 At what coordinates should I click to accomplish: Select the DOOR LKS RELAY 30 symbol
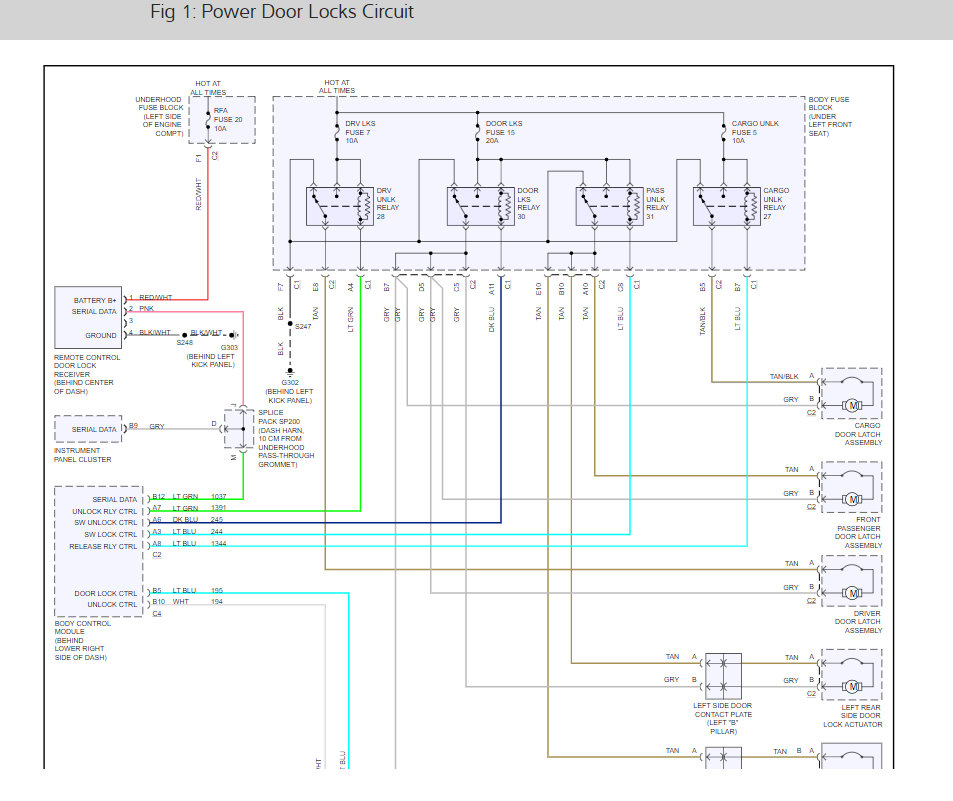[x=481, y=207]
